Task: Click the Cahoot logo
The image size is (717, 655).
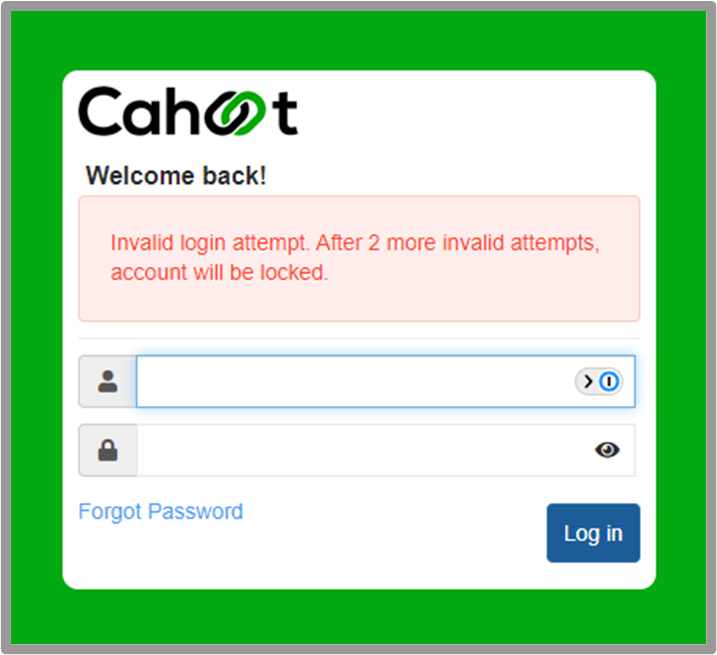Action: (188, 112)
